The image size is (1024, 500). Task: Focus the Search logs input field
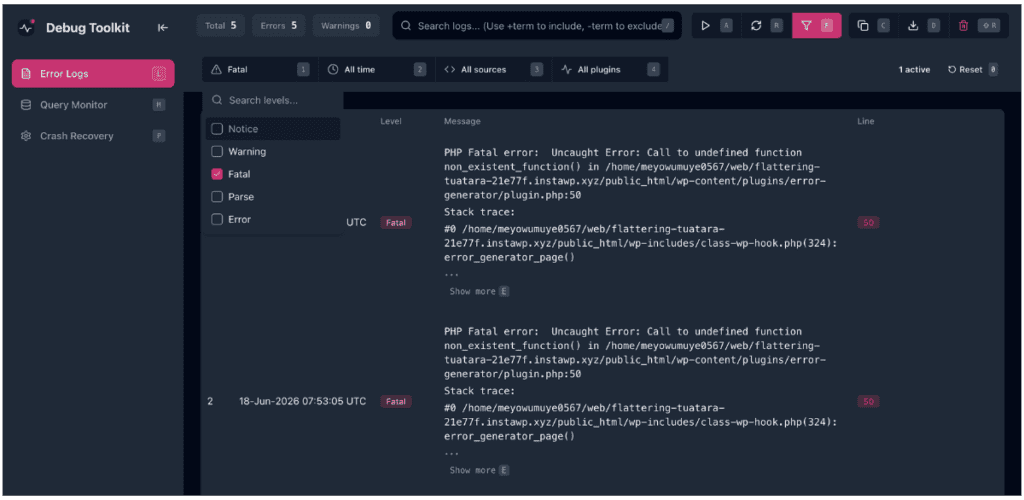pos(537,25)
